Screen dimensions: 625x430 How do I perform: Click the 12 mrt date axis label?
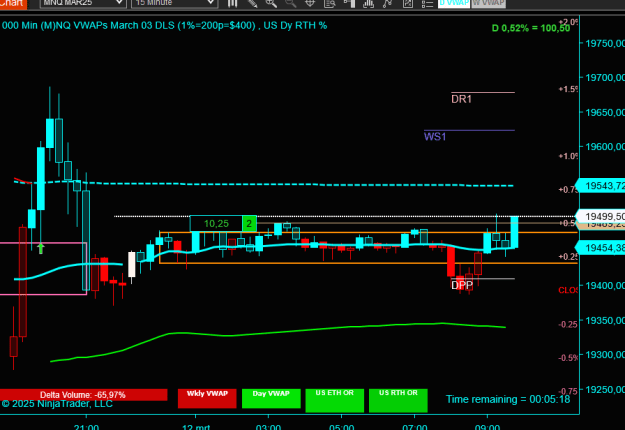196,427
